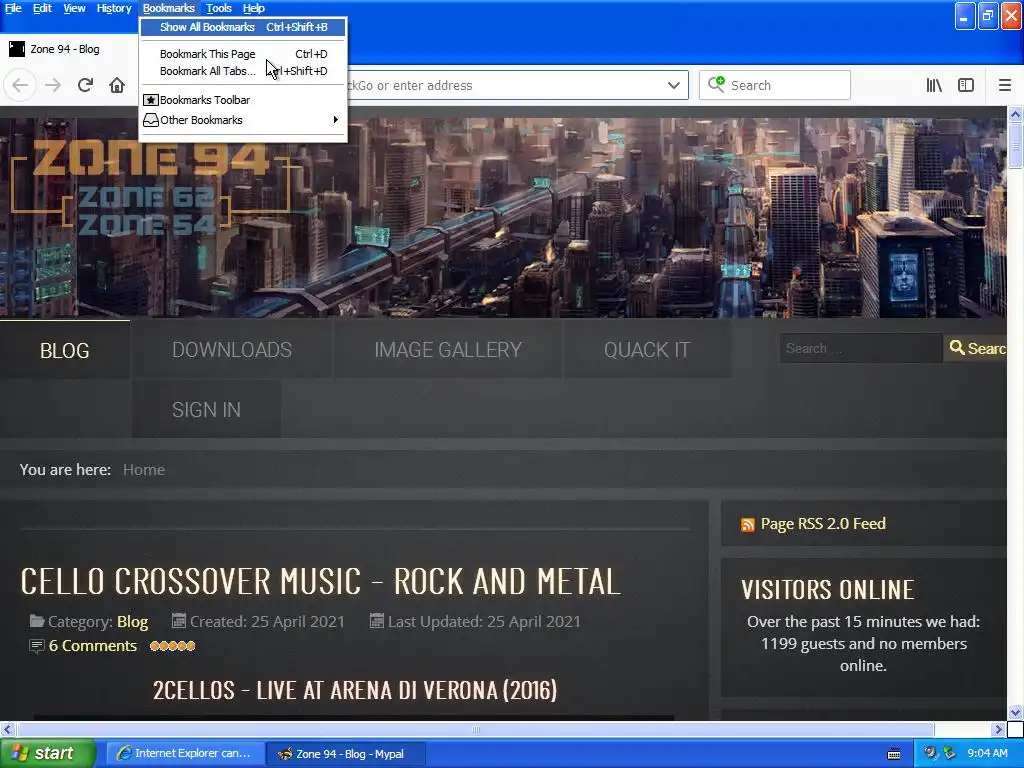The image size is (1024, 768).
Task: Open the hamburger application menu
Action: point(1004,85)
